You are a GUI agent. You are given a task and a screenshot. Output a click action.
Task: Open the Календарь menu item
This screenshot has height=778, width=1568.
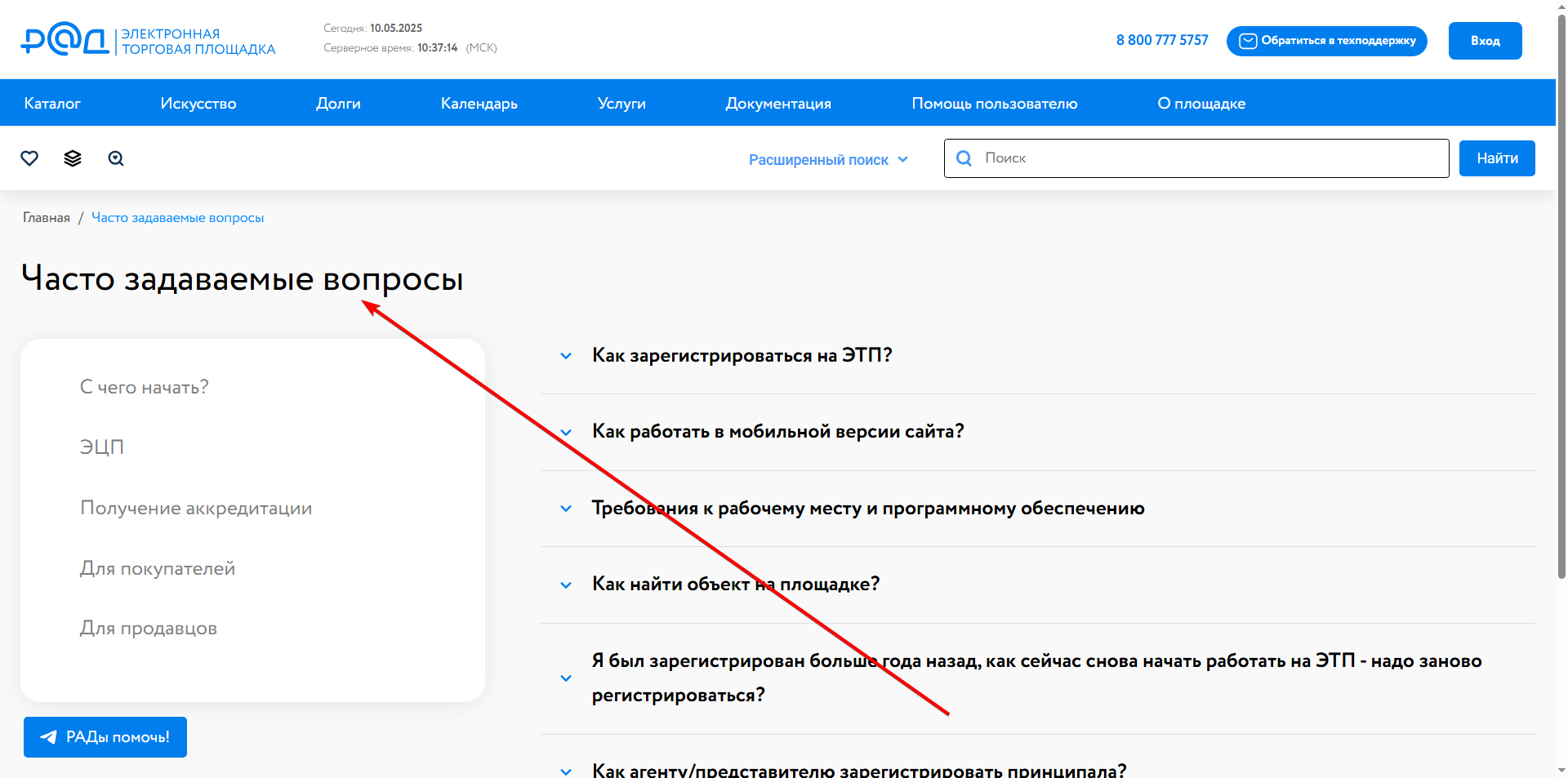tap(479, 104)
